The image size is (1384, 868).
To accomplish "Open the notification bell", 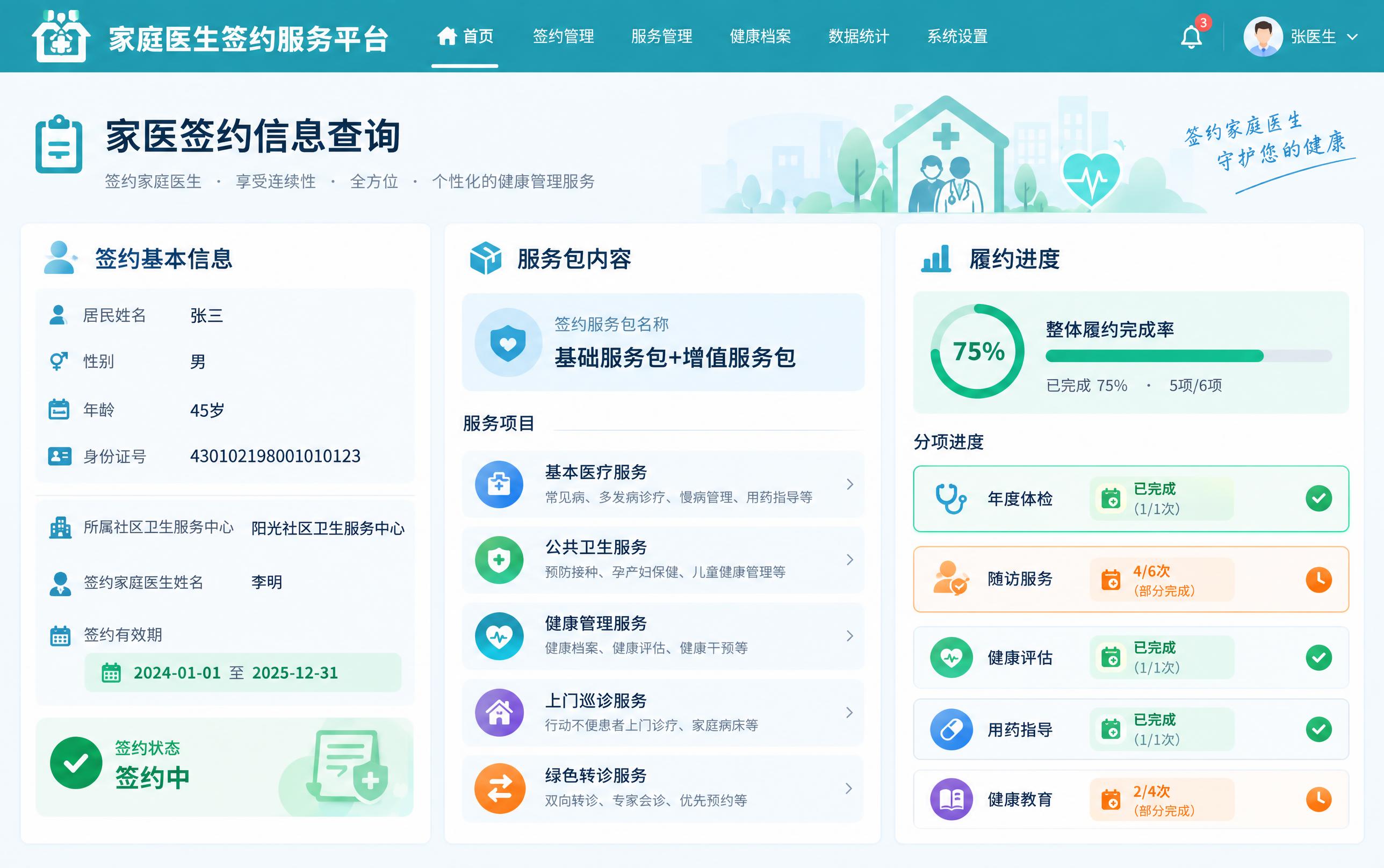I will (1191, 37).
